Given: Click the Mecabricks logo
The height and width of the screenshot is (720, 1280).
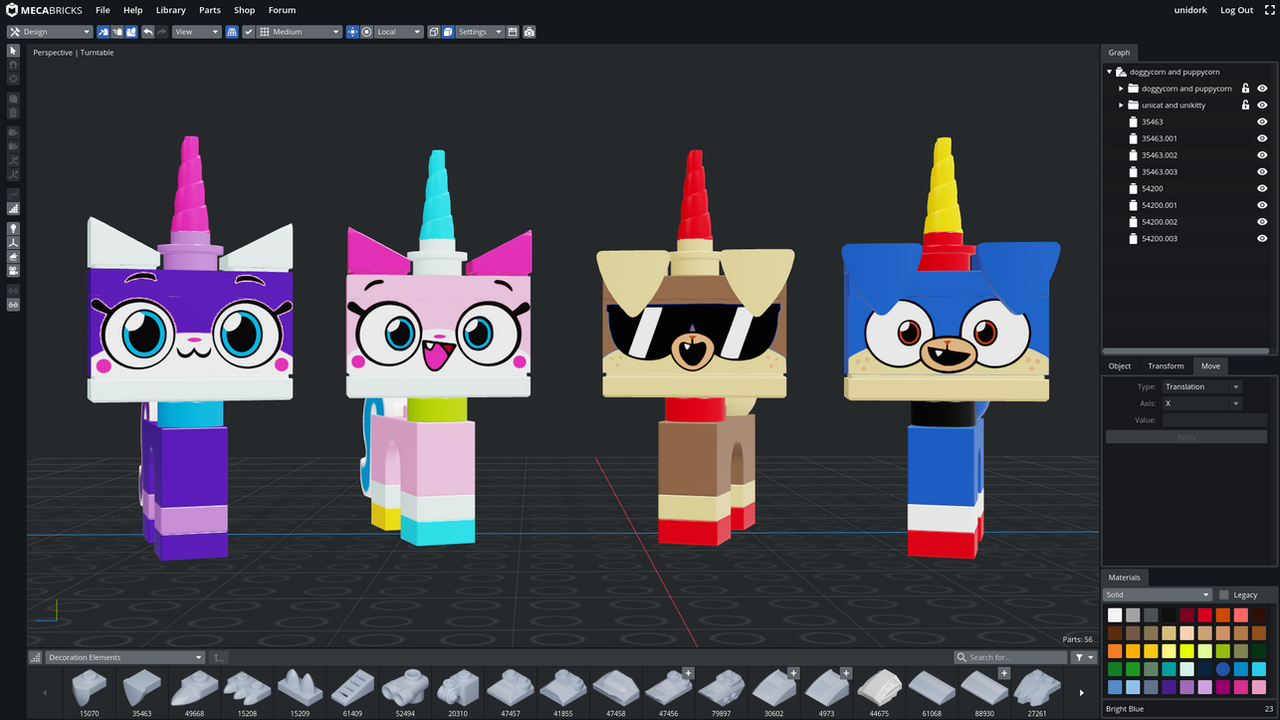Looking at the screenshot, I should pos(42,10).
